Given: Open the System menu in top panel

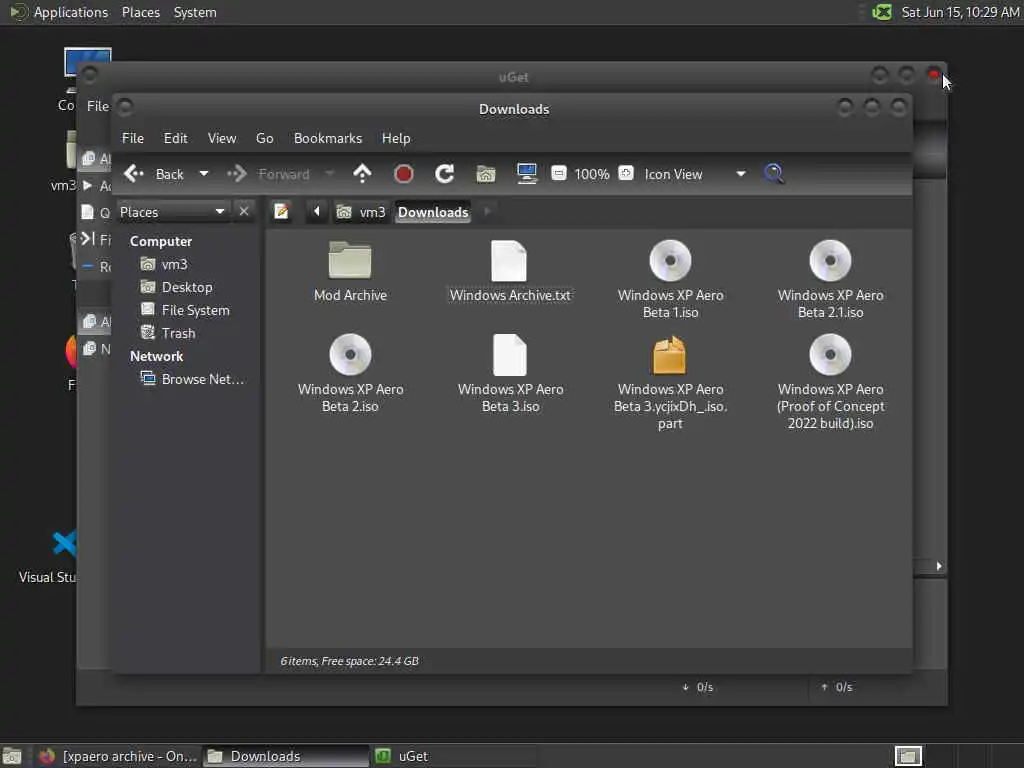Looking at the screenshot, I should pyautogui.click(x=195, y=12).
